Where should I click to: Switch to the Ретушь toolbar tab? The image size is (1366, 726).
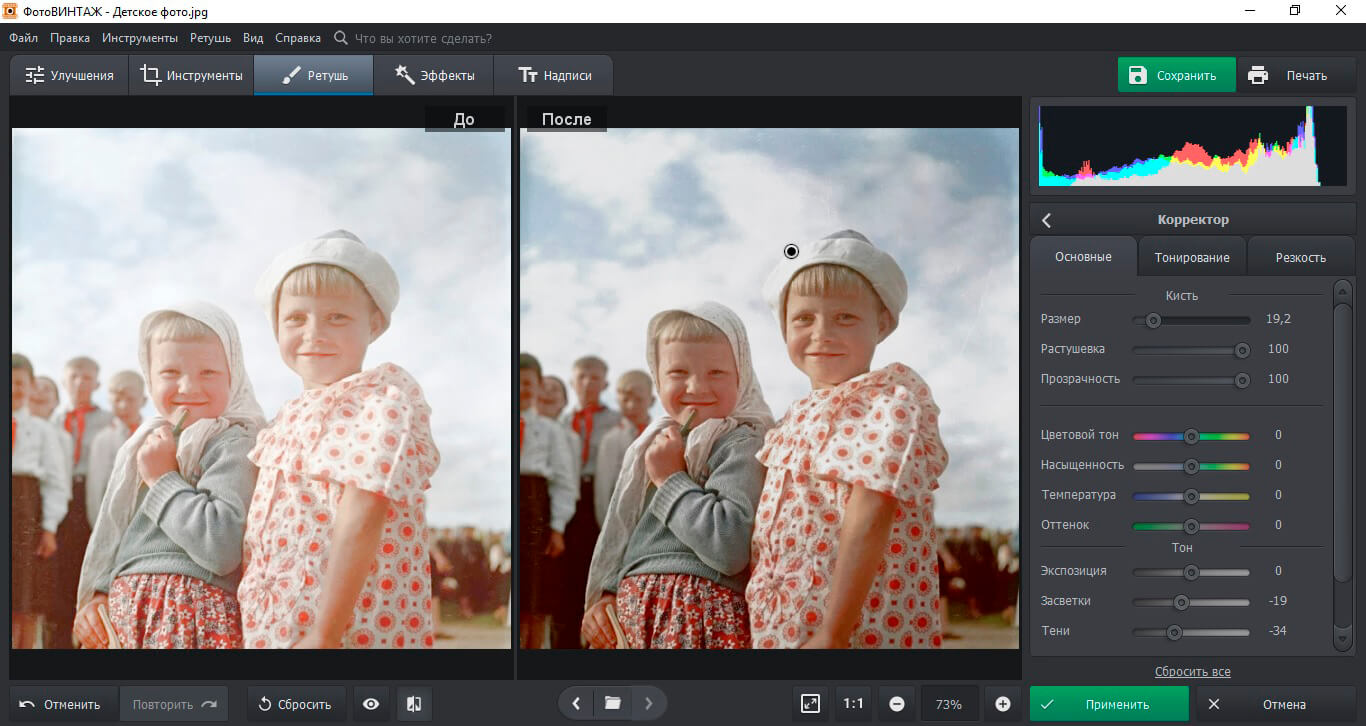tap(314, 75)
